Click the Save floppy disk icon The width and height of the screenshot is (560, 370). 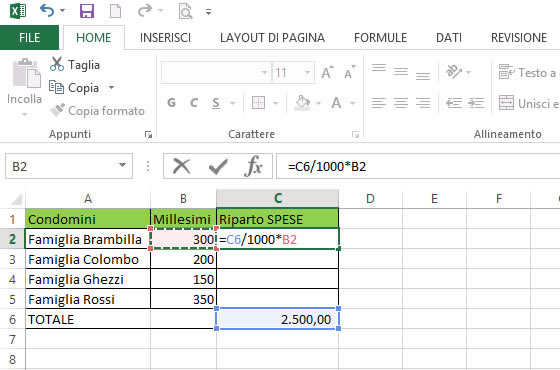pos(87,11)
